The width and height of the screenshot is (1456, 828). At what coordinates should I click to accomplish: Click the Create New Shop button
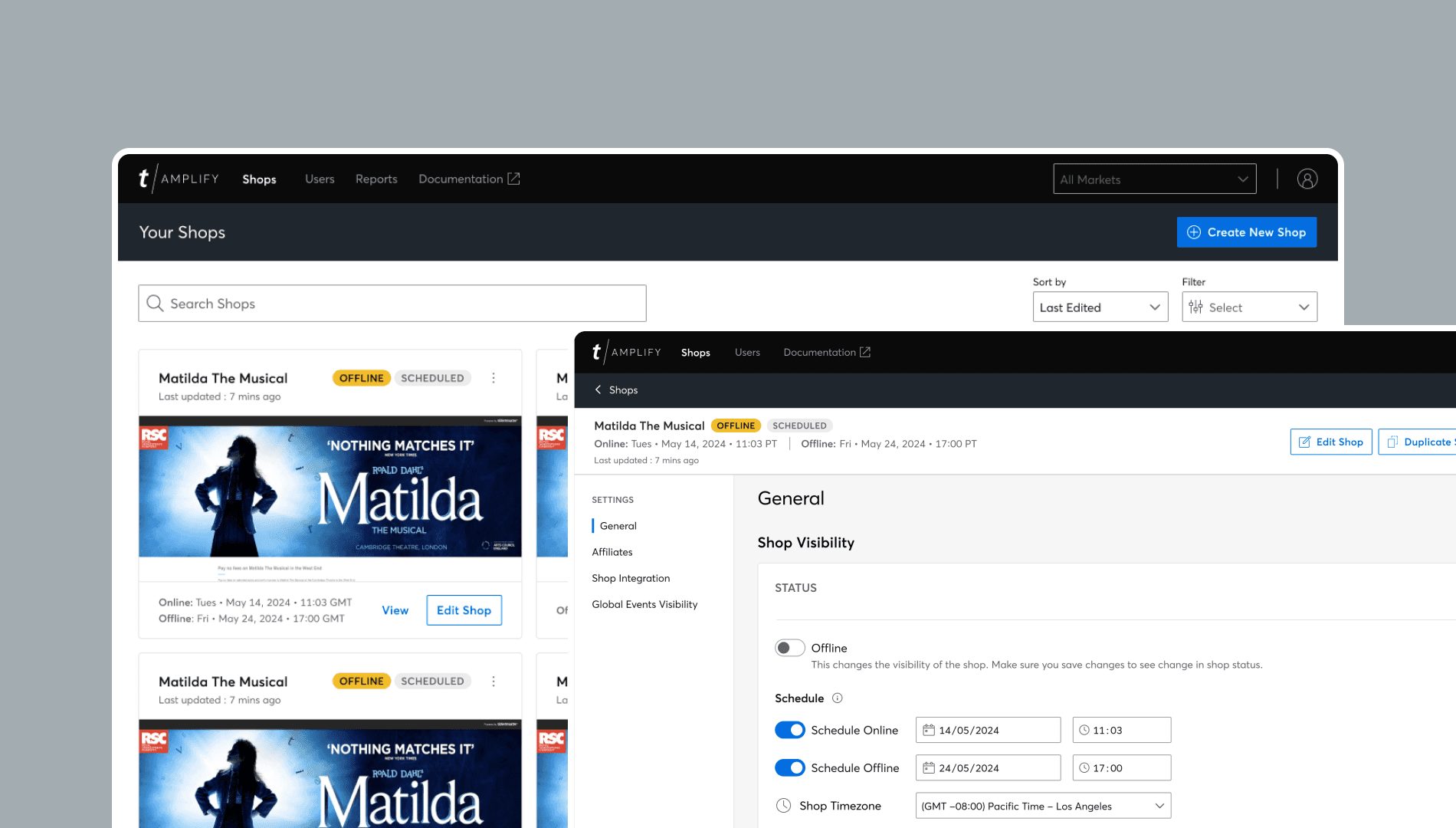(x=1247, y=232)
